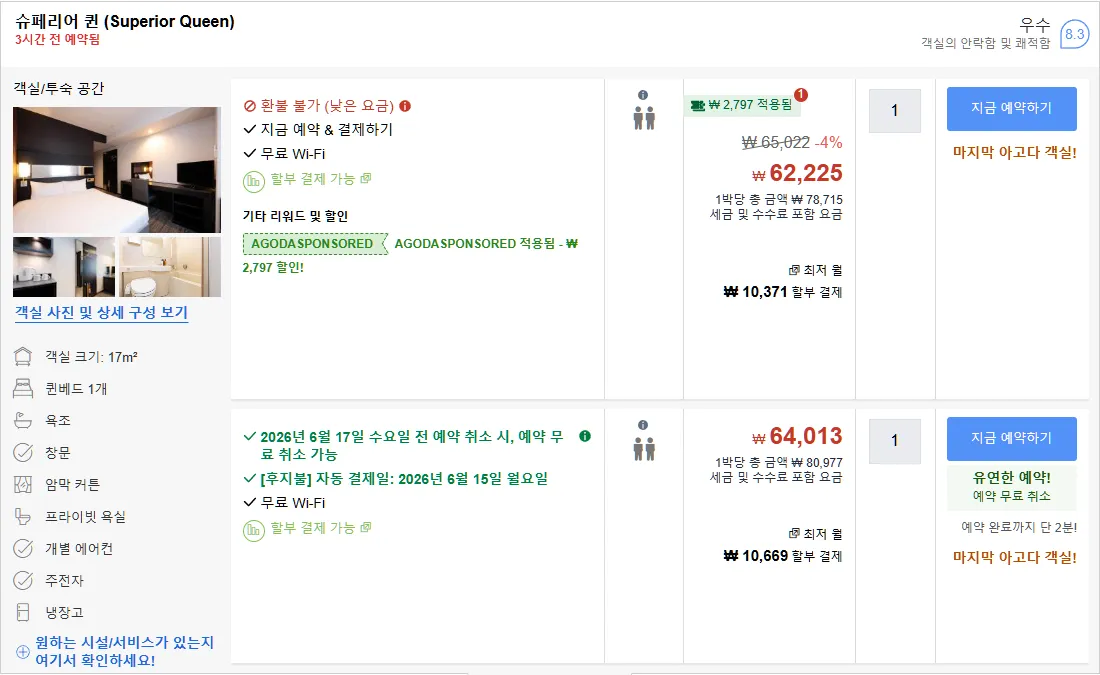Click the ₩ 10,669 할부 결제 text
Screen dimensions: 1100x675
(783, 556)
